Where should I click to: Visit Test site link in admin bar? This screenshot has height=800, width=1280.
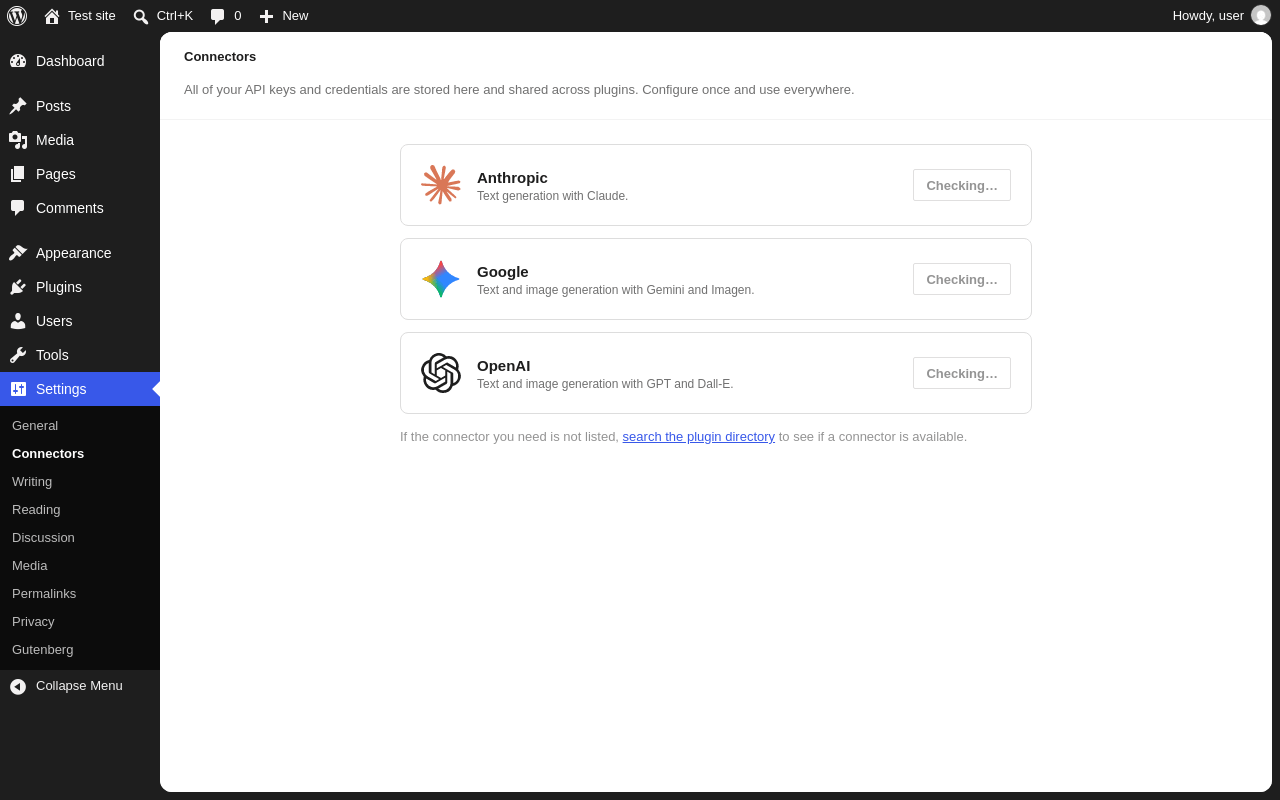[x=80, y=16]
